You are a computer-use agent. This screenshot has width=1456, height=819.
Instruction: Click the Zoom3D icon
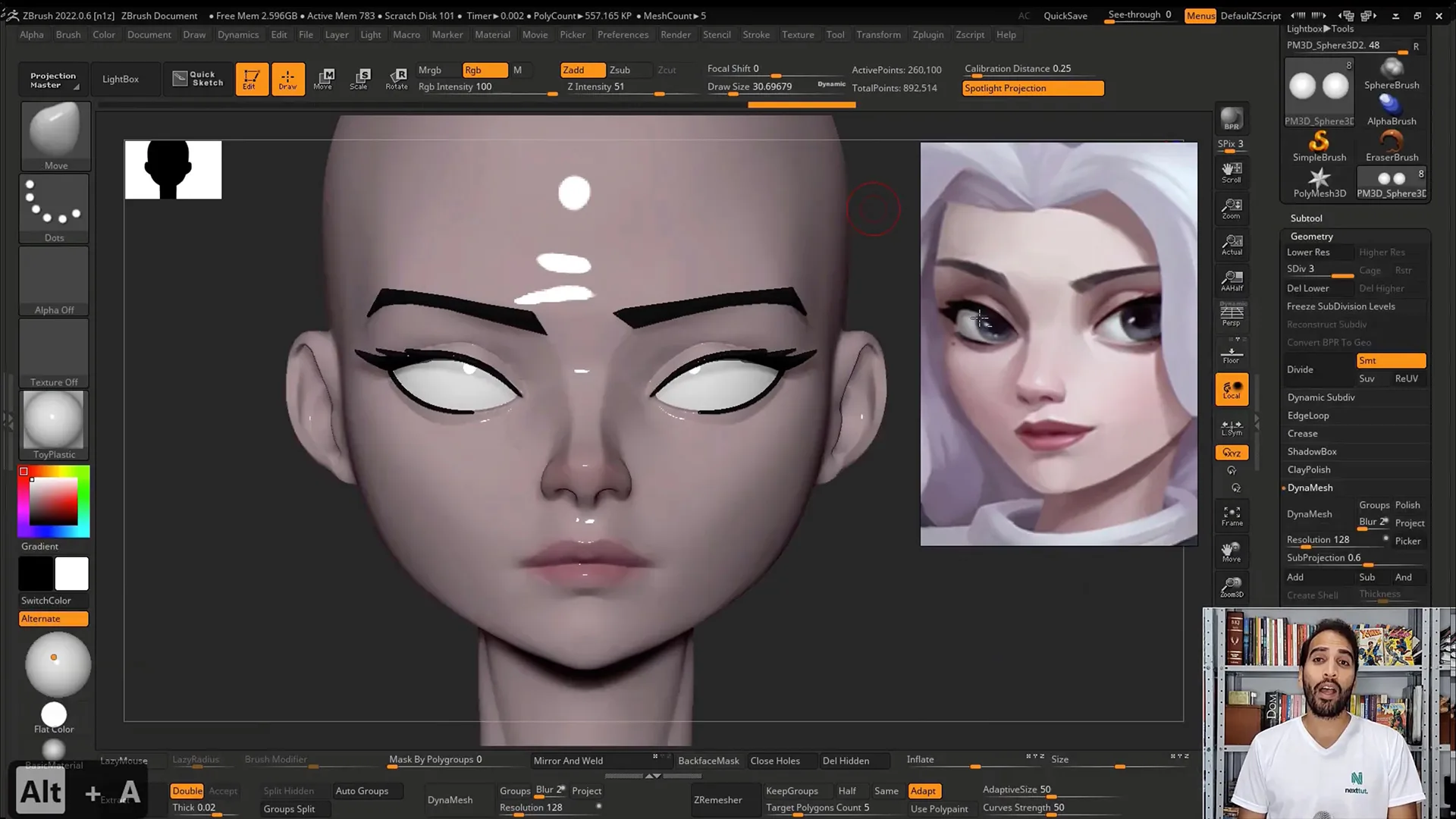[1232, 587]
